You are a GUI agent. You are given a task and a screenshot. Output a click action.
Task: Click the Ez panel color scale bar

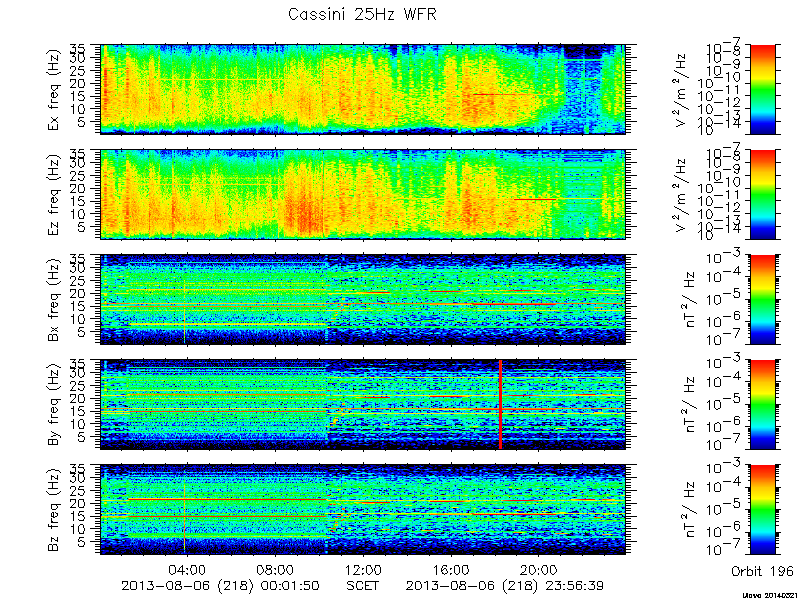[x=763, y=194]
